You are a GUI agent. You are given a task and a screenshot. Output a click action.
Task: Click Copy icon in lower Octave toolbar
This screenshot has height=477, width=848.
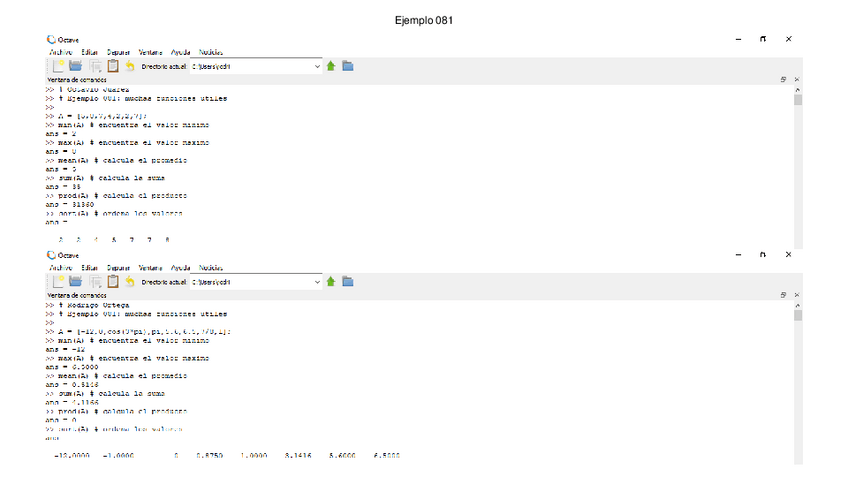pyautogui.click(x=95, y=282)
